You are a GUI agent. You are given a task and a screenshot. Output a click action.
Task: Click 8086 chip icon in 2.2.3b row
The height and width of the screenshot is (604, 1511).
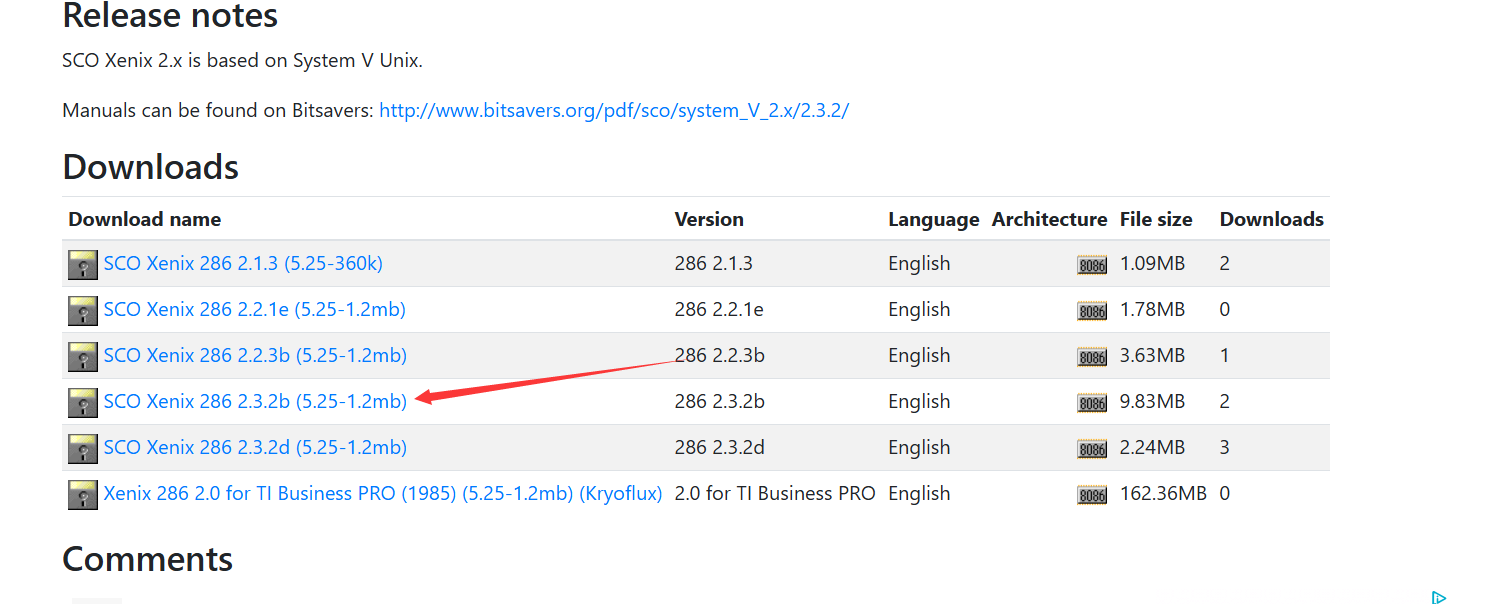pos(1092,358)
